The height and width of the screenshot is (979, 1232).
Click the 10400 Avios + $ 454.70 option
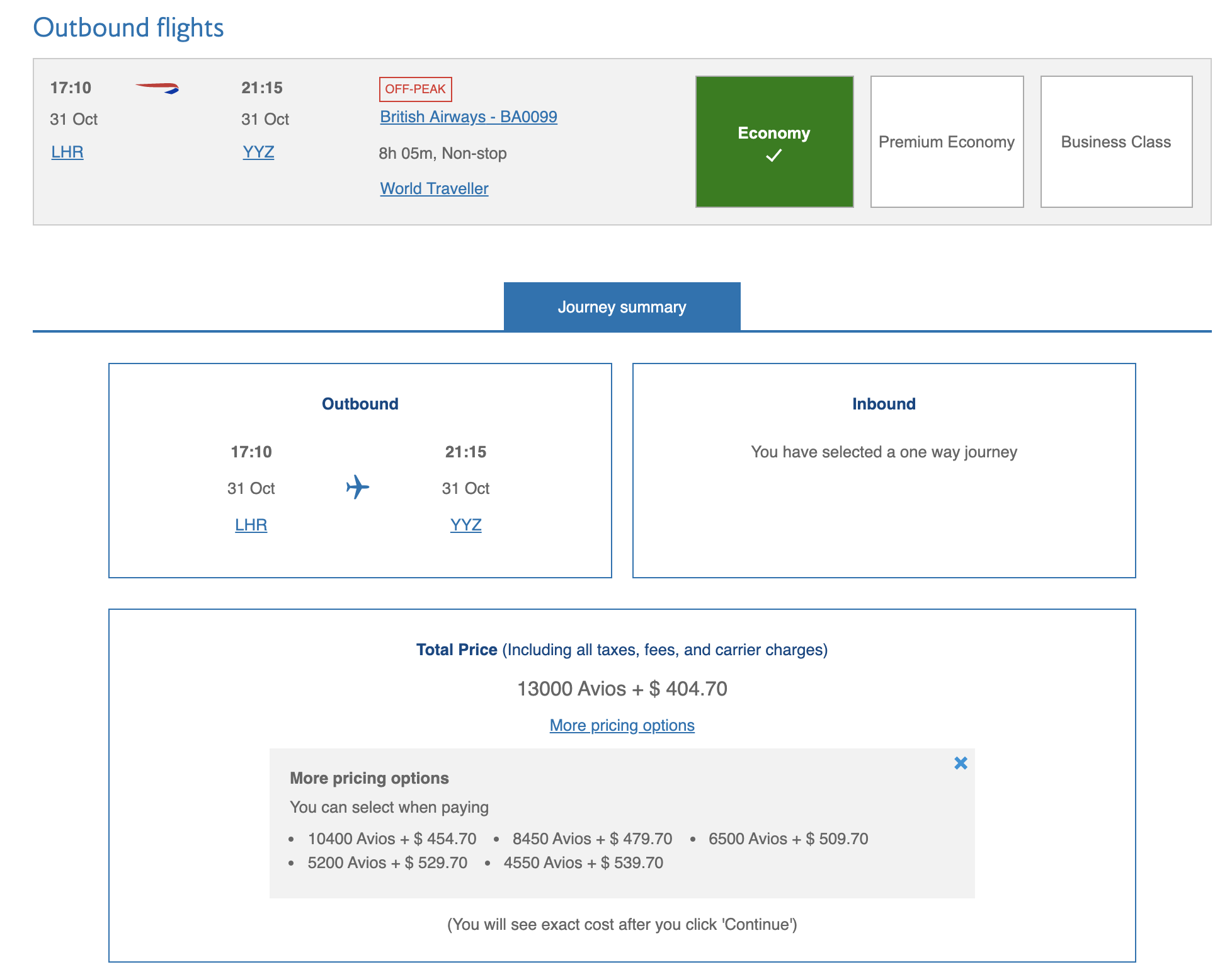(x=392, y=839)
